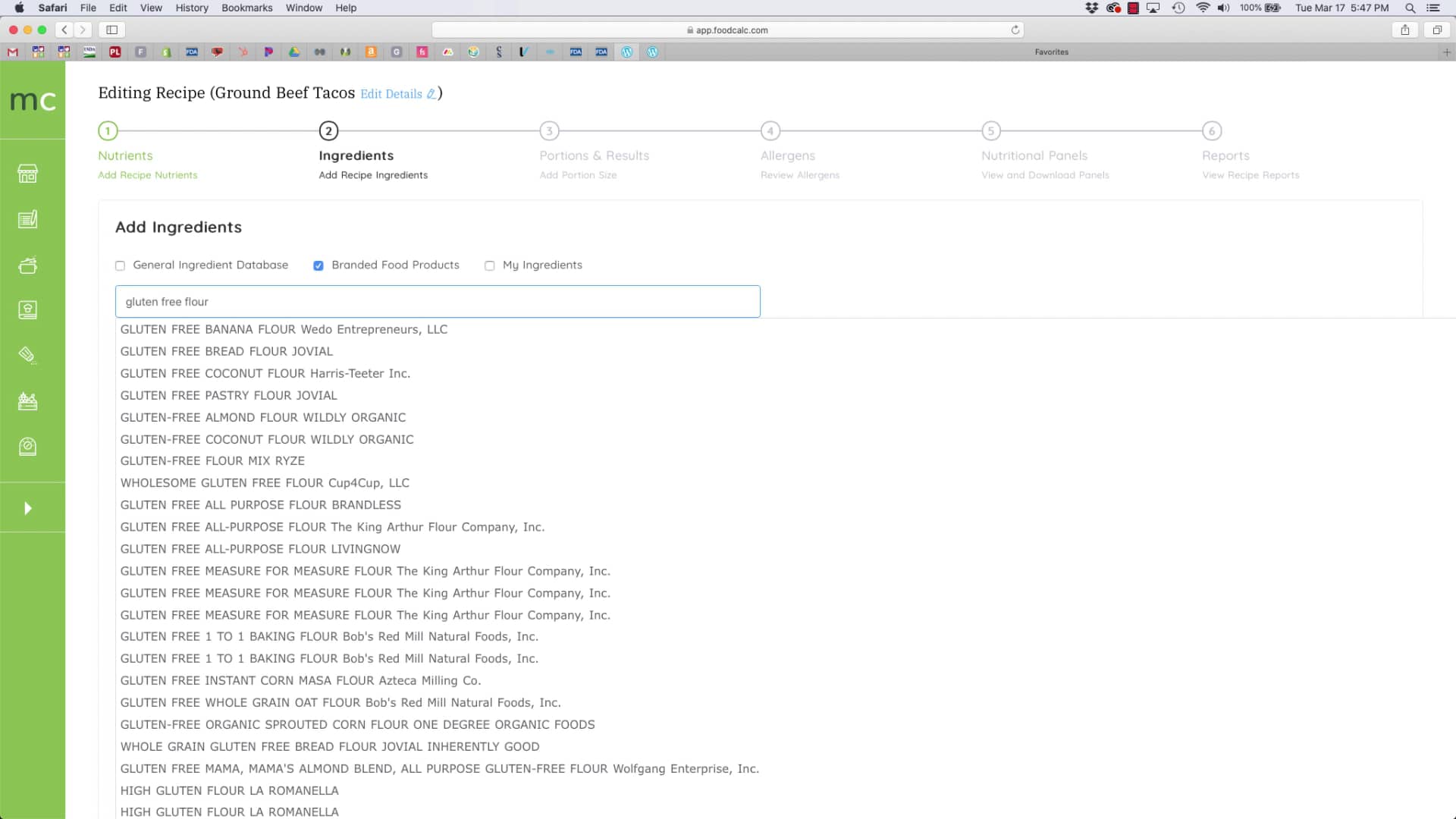Open the produce crate sidebar icon
This screenshot has height=819, width=1456.
(x=27, y=401)
